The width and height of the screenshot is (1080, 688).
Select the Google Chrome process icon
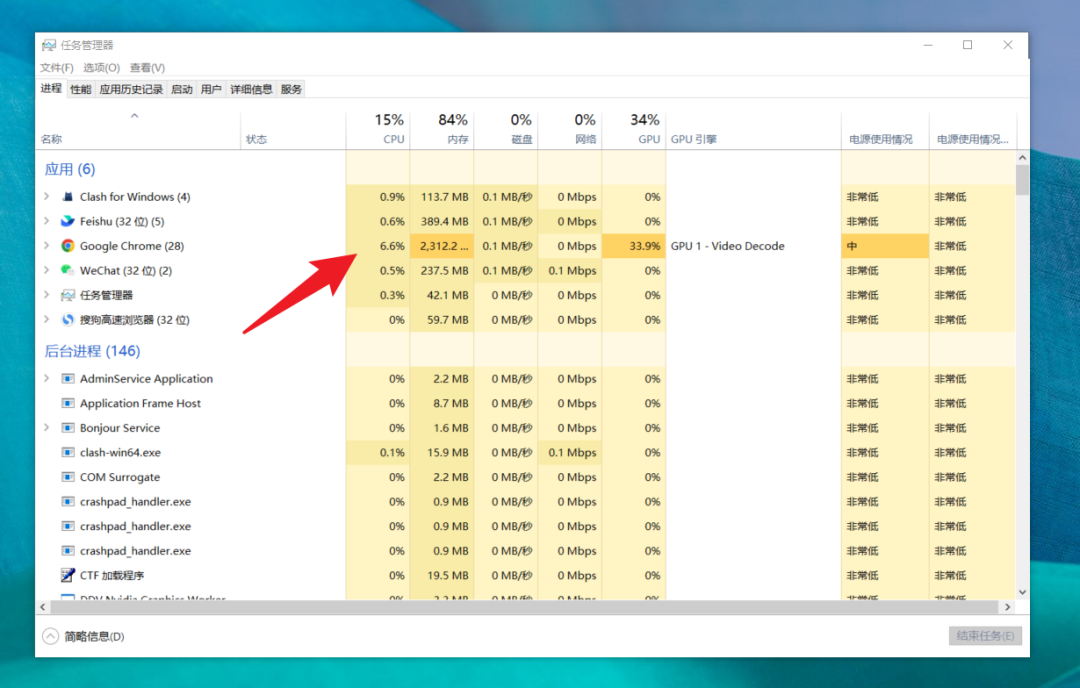68,246
